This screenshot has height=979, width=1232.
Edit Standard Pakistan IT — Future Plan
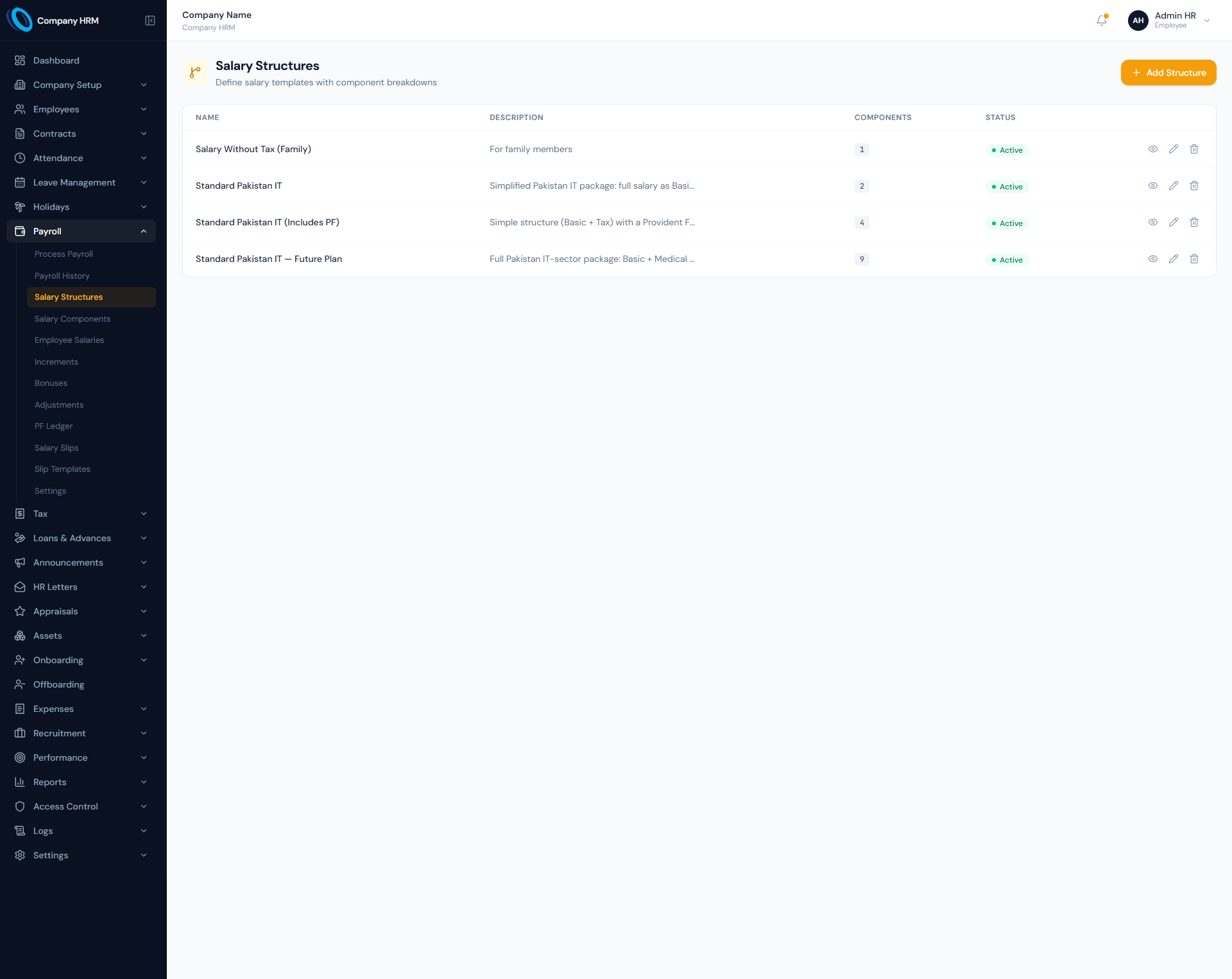click(1174, 259)
